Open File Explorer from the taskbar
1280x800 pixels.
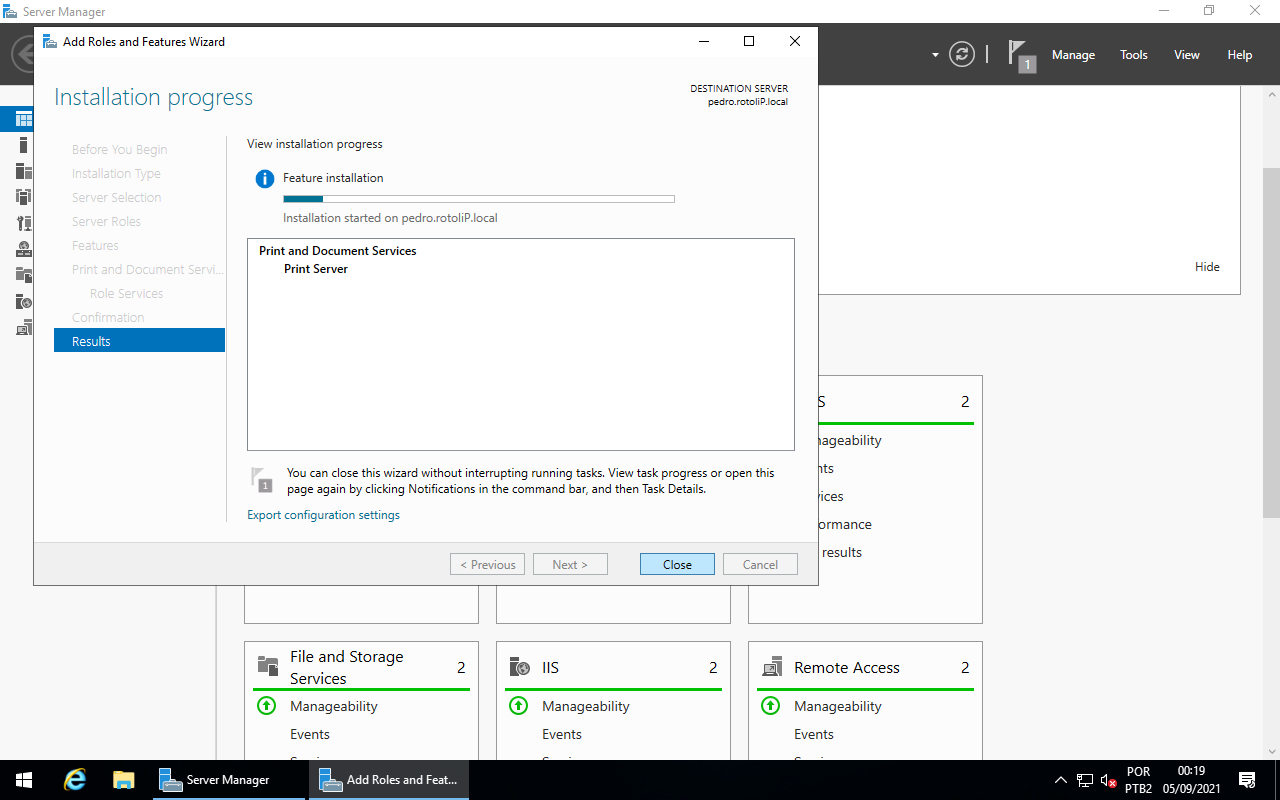tap(123, 779)
